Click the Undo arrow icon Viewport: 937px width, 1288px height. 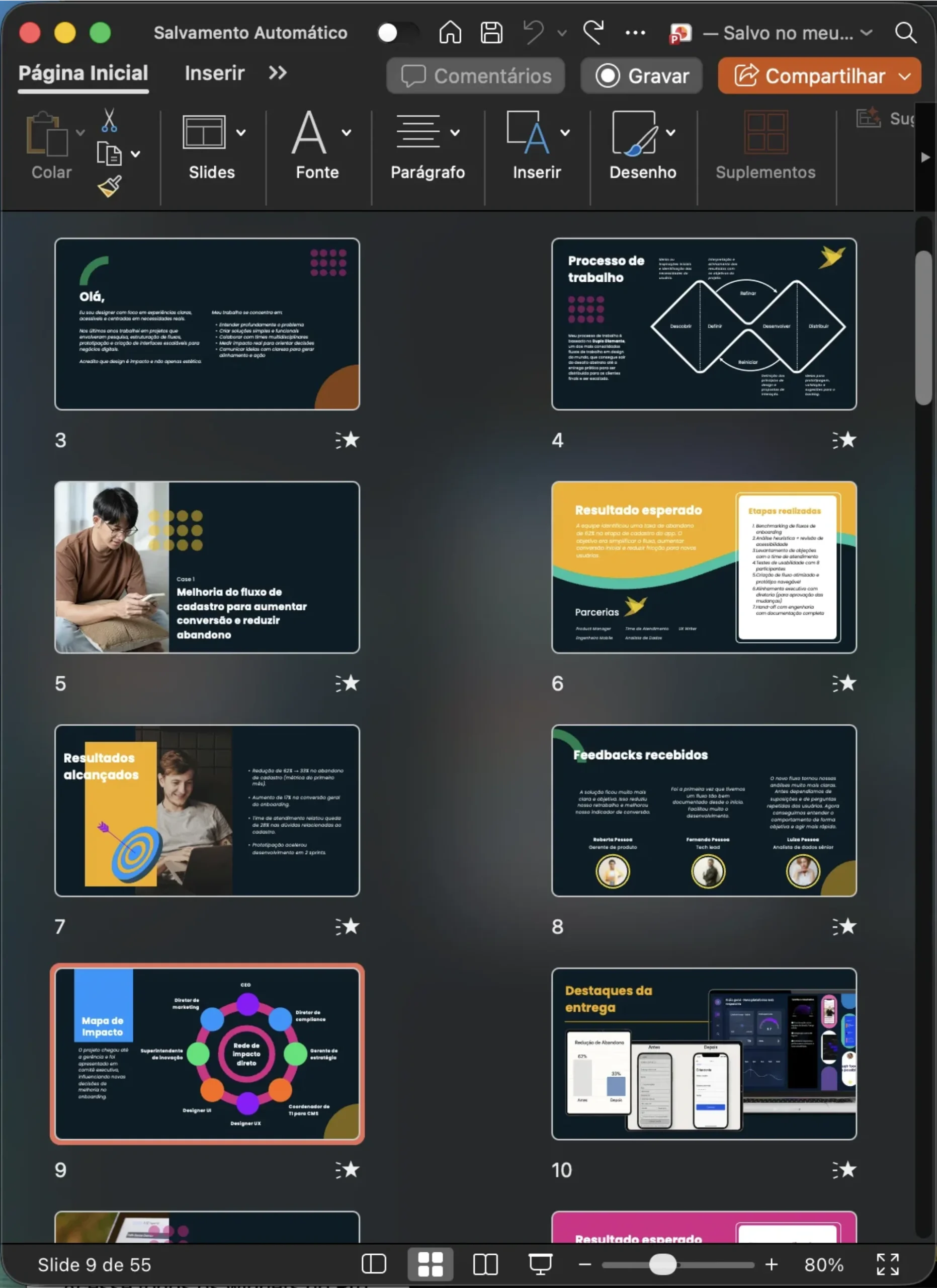click(x=534, y=32)
